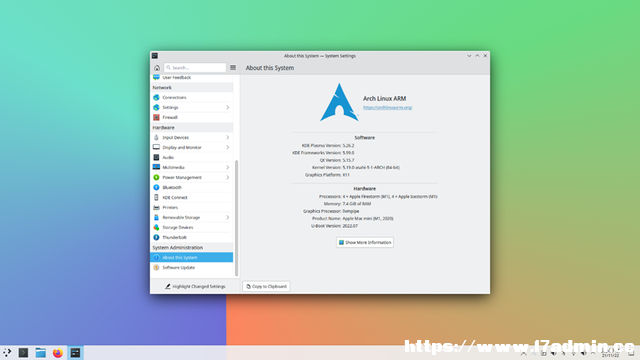This screenshot has height=360, width=640.
Task: Open the Printers settings page
Action: [192, 207]
